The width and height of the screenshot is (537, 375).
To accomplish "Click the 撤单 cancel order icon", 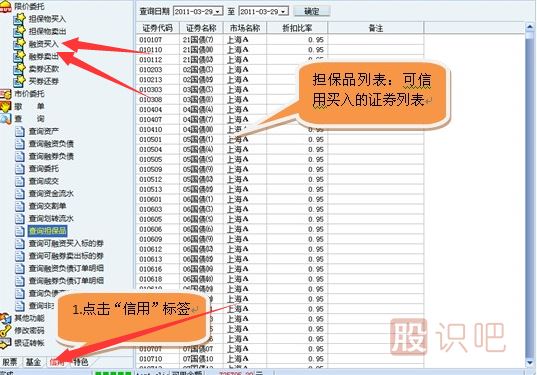I will click(5, 106).
